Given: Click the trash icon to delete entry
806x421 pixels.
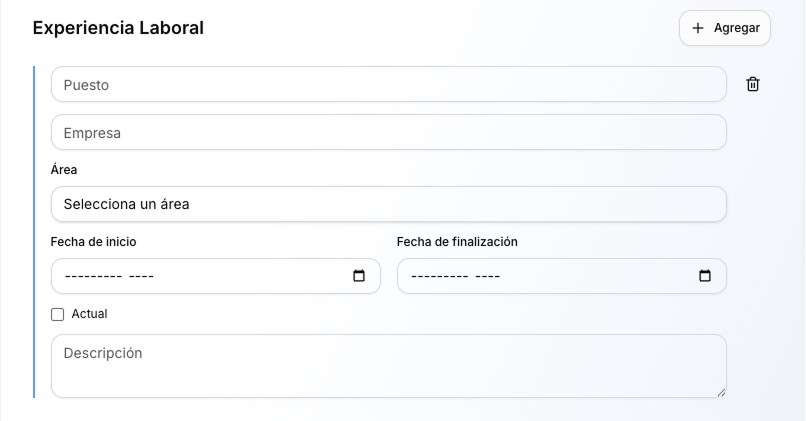Looking at the screenshot, I should 753,85.
